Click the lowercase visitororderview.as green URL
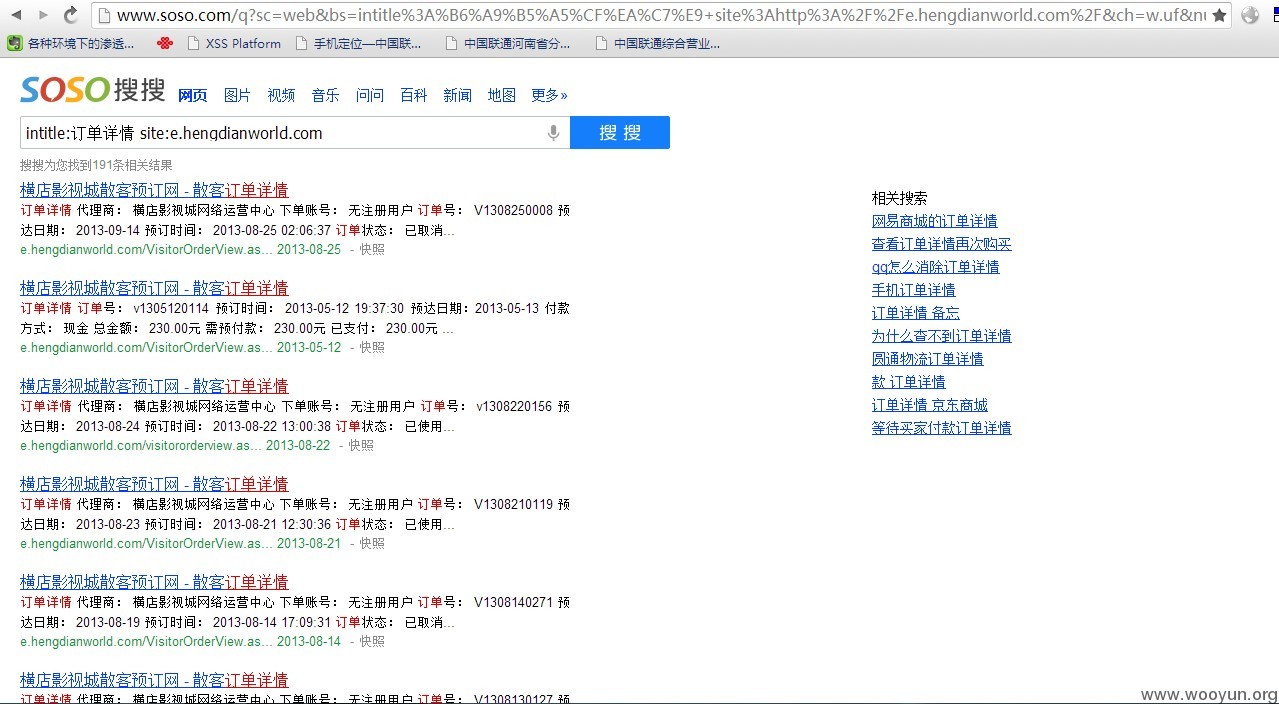 pos(141,445)
